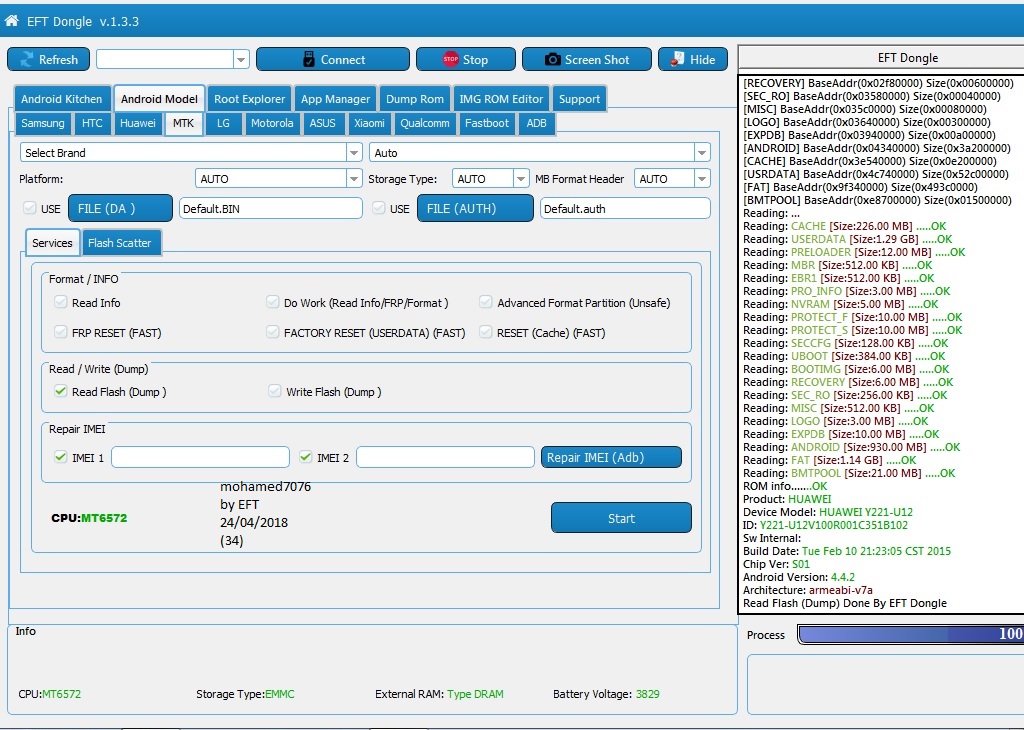Click the Connect button label
Viewport: 1024px width, 730px height.
(x=343, y=59)
